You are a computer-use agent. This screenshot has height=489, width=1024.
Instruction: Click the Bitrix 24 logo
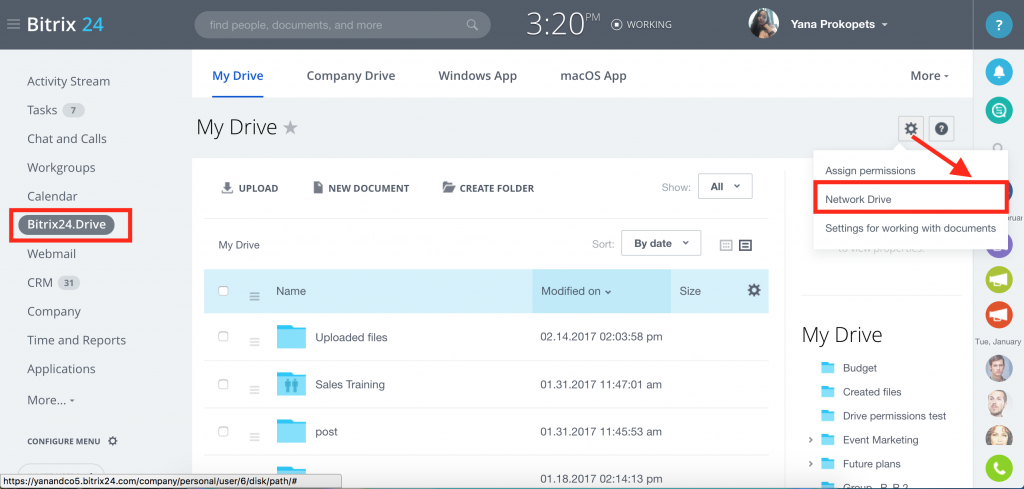65,25
